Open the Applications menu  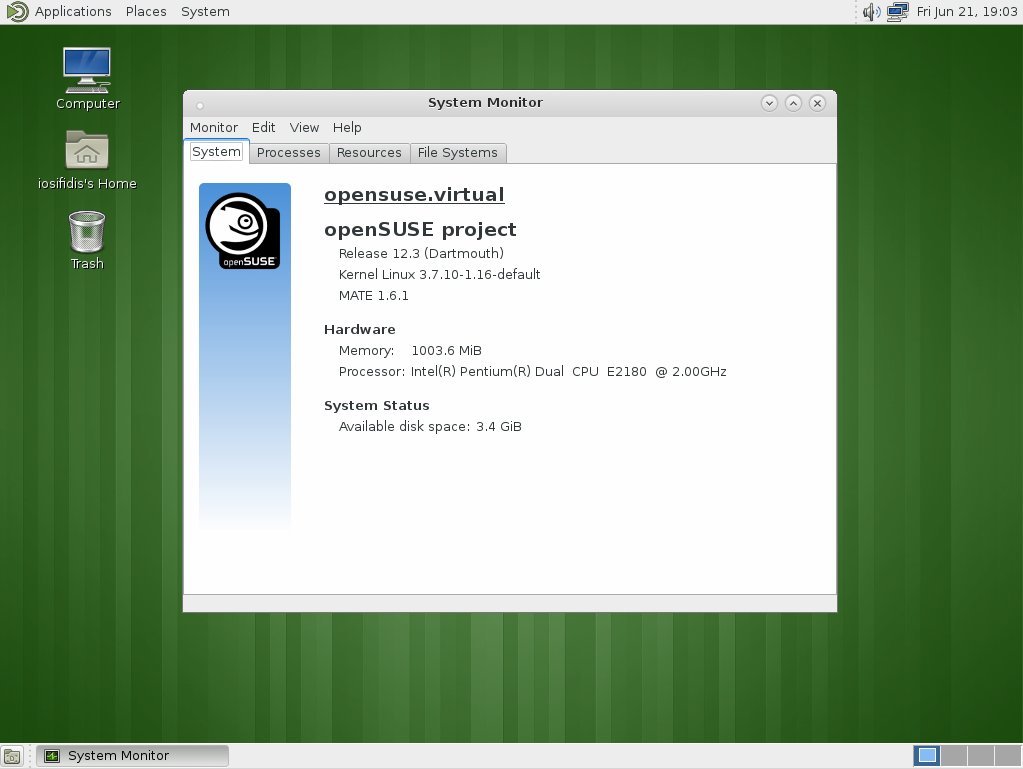(73, 12)
